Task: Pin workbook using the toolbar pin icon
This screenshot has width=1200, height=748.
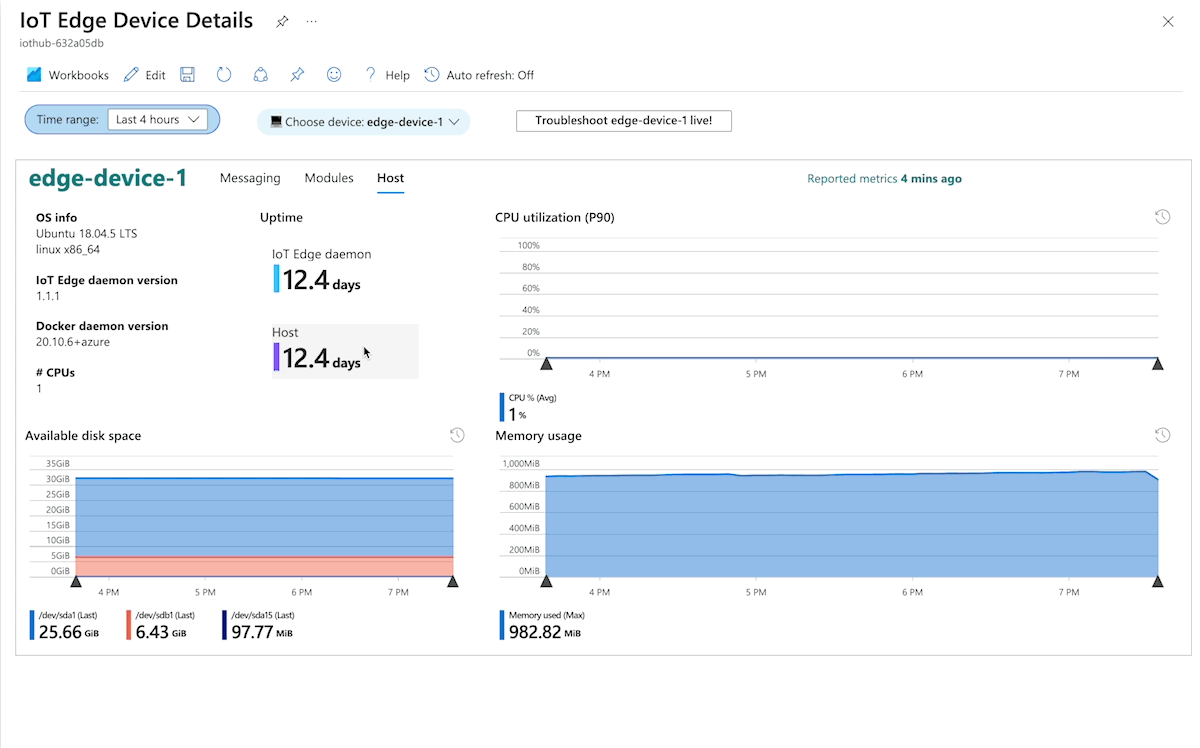Action: [297, 75]
